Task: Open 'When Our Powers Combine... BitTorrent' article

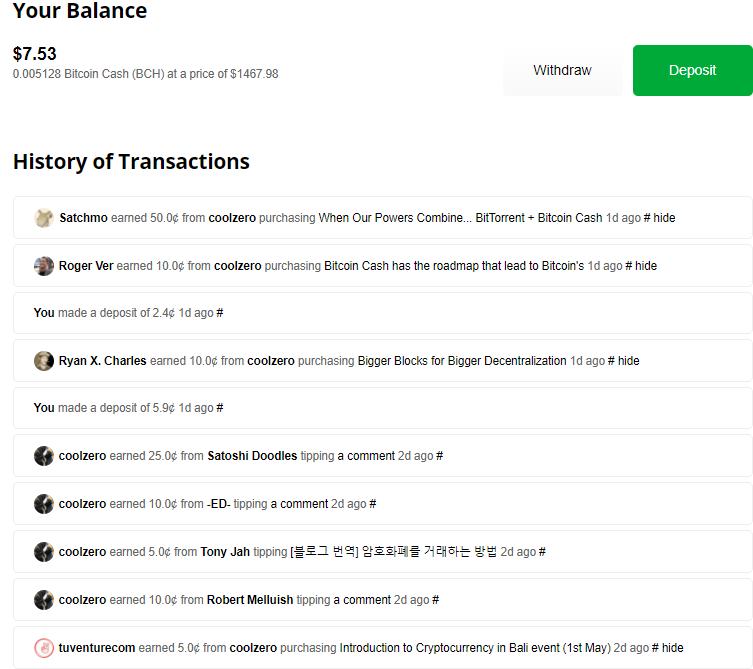Action: [x=460, y=218]
